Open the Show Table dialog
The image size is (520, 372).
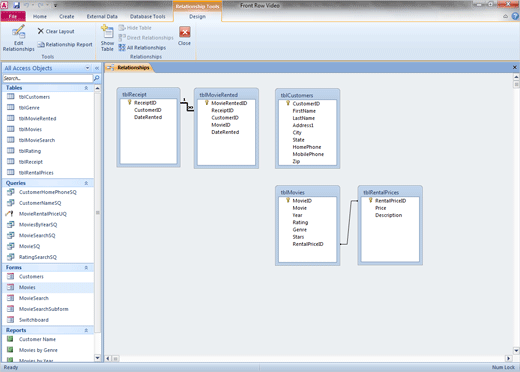107,38
